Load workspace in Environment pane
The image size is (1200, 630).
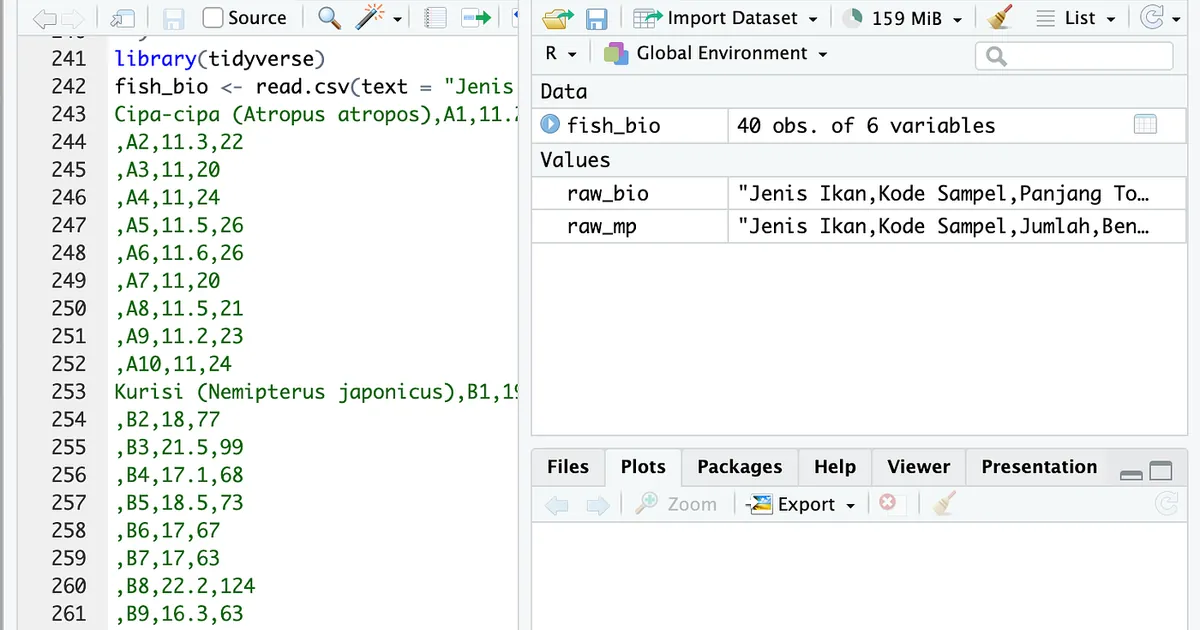557,18
